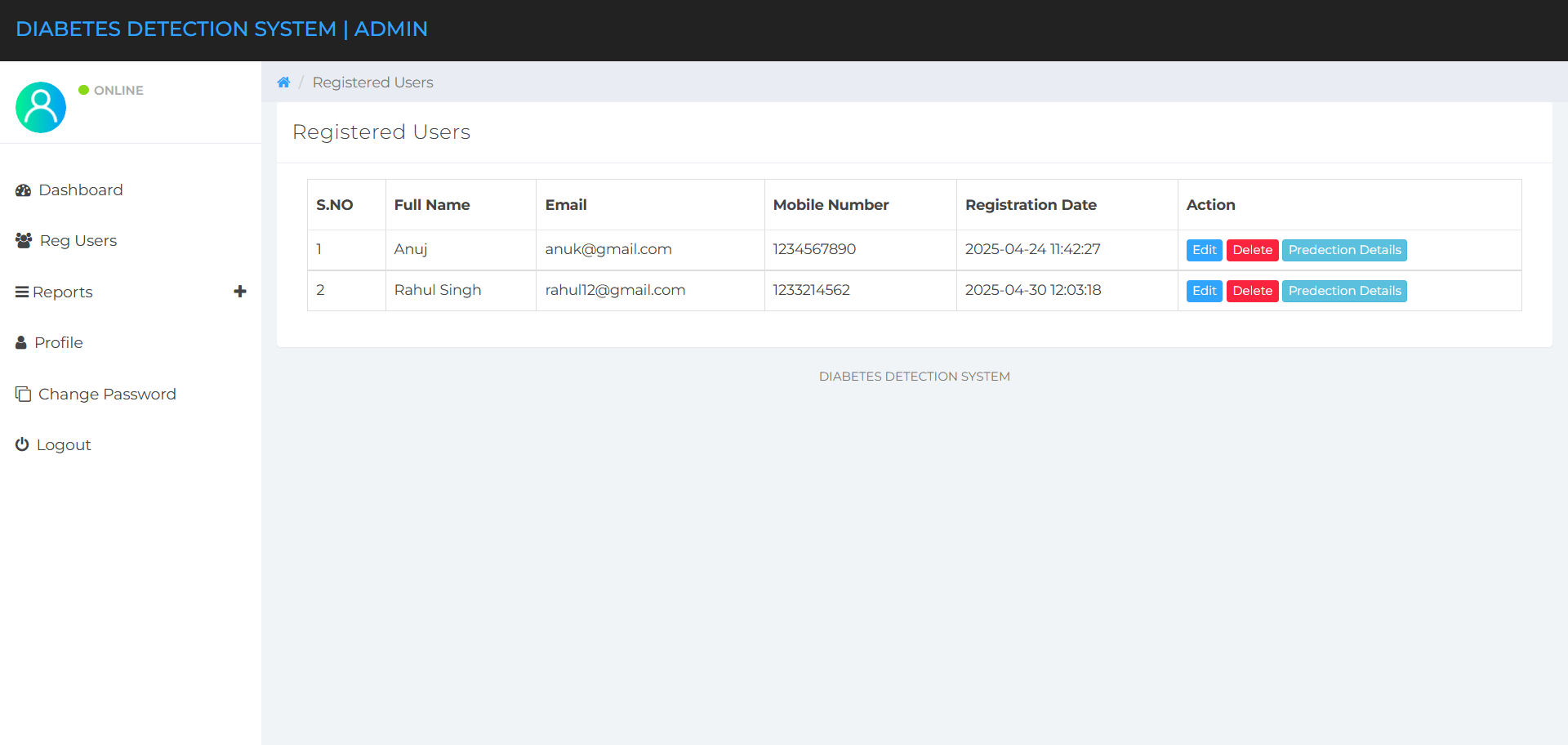Click Edit button for Rahul Singh
The image size is (1568, 745).
click(x=1204, y=290)
